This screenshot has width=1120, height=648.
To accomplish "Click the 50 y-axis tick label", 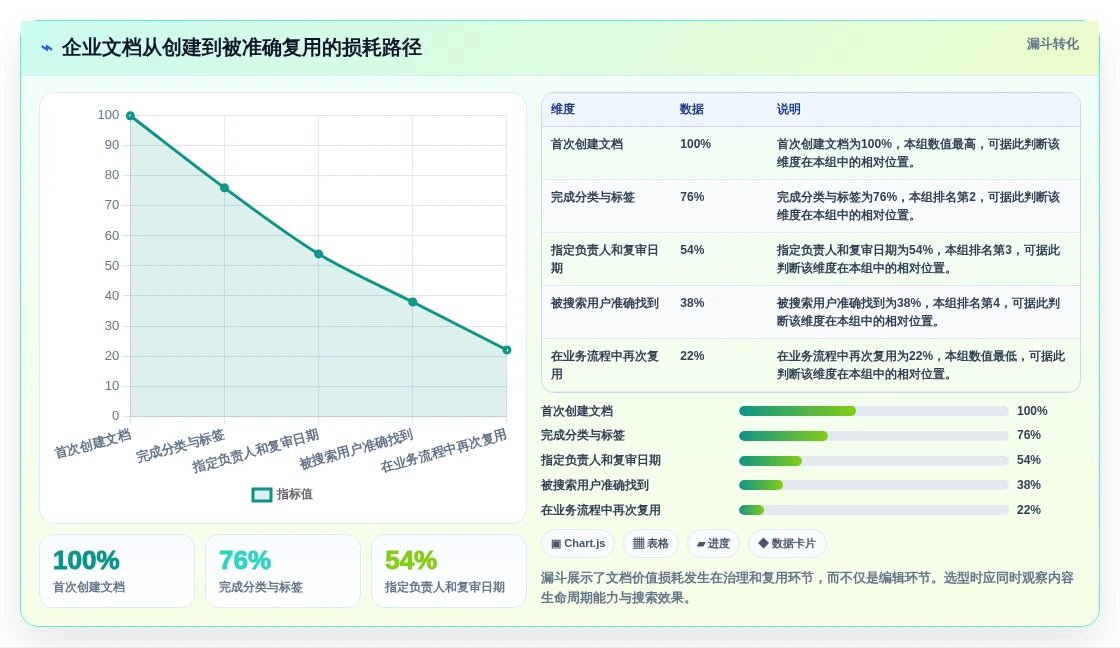I will pyautogui.click(x=112, y=266).
